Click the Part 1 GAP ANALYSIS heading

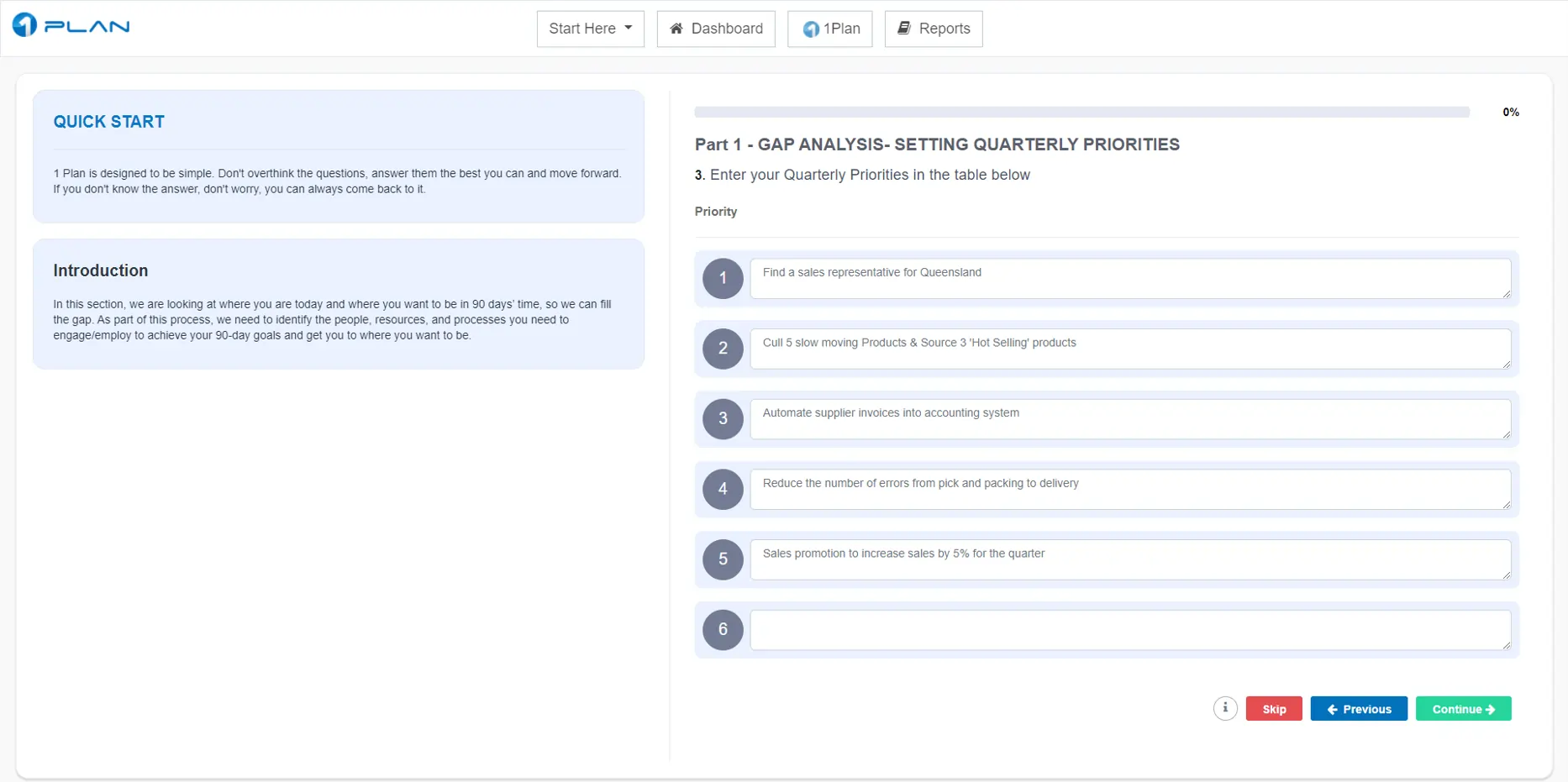[x=937, y=144]
